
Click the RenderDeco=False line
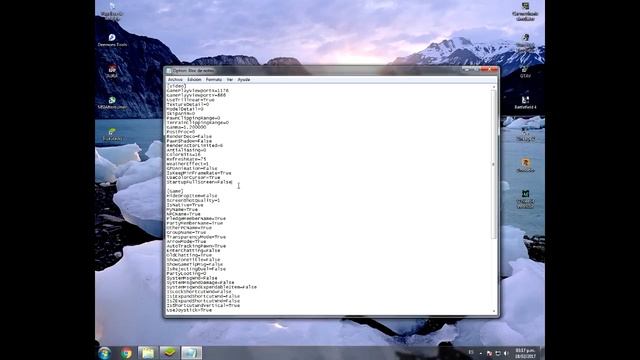point(189,136)
